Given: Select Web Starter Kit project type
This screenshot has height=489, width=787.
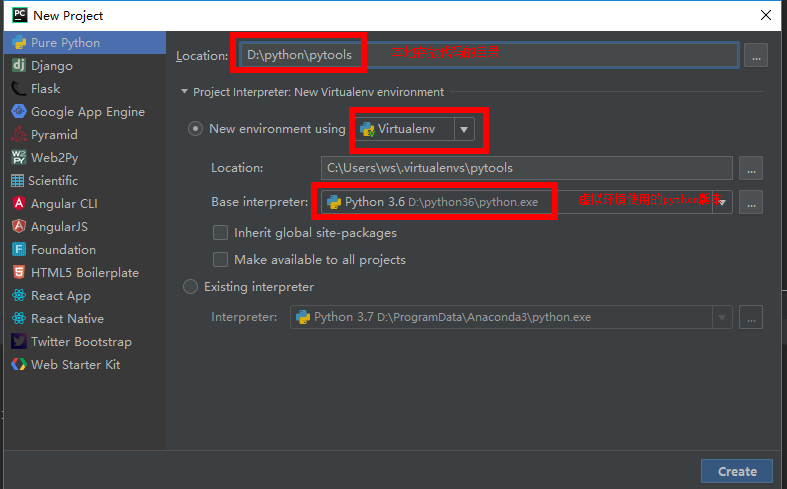Looking at the screenshot, I should click(75, 364).
